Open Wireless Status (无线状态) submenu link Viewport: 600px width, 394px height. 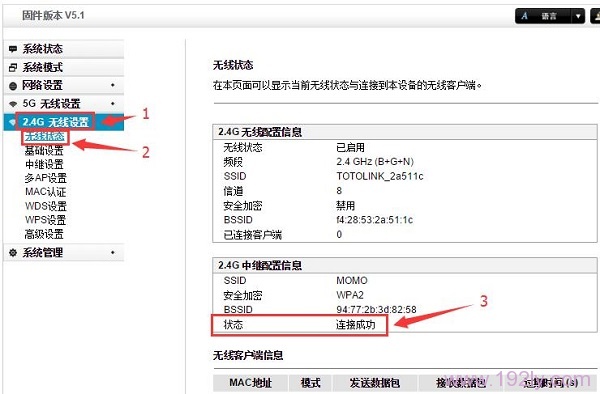coord(45,137)
